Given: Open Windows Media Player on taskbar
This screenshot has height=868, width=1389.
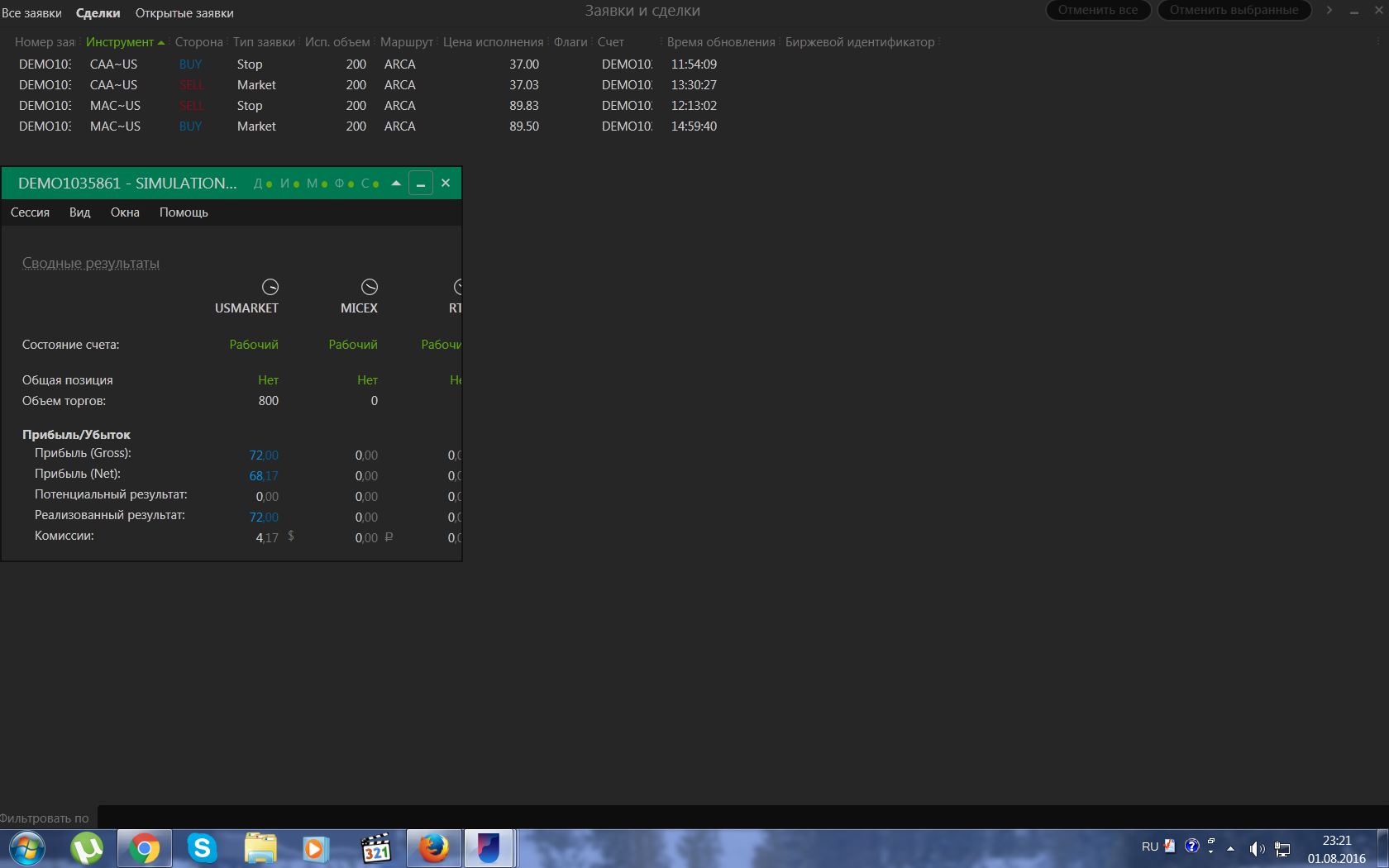Looking at the screenshot, I should click(x=317, y=849).
